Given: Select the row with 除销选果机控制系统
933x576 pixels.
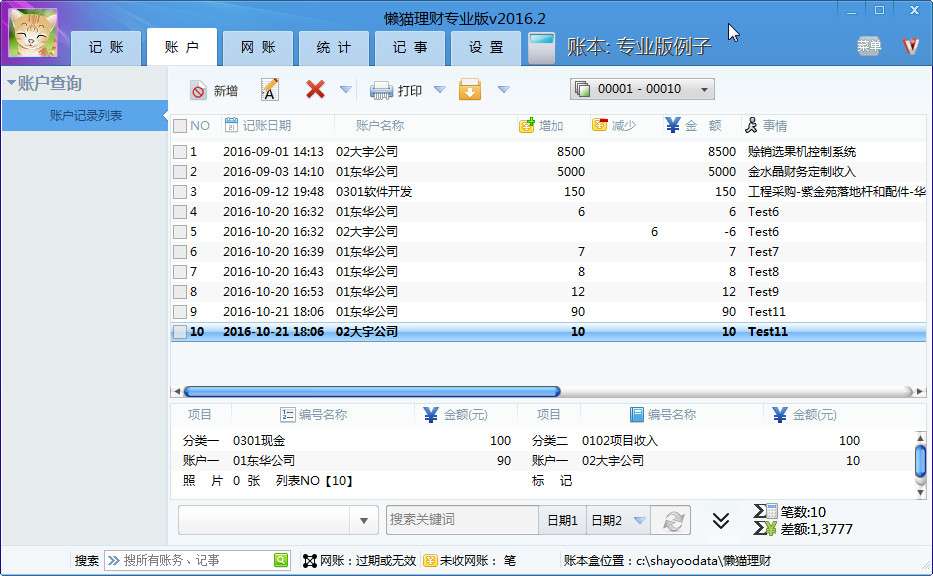Looking at the screenshot, I should point(548,152).
